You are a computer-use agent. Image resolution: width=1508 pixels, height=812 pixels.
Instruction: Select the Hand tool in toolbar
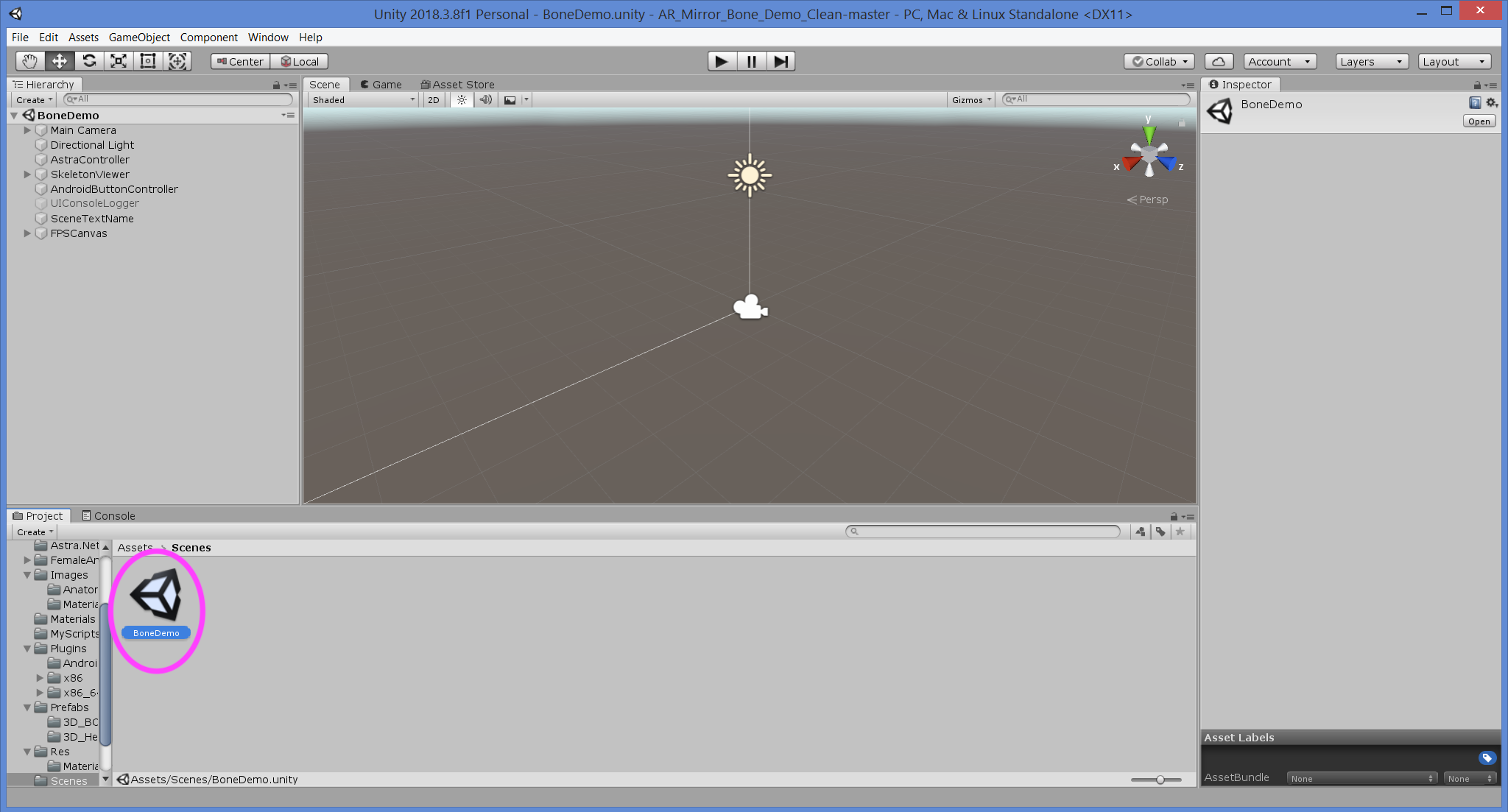(29, 61)
